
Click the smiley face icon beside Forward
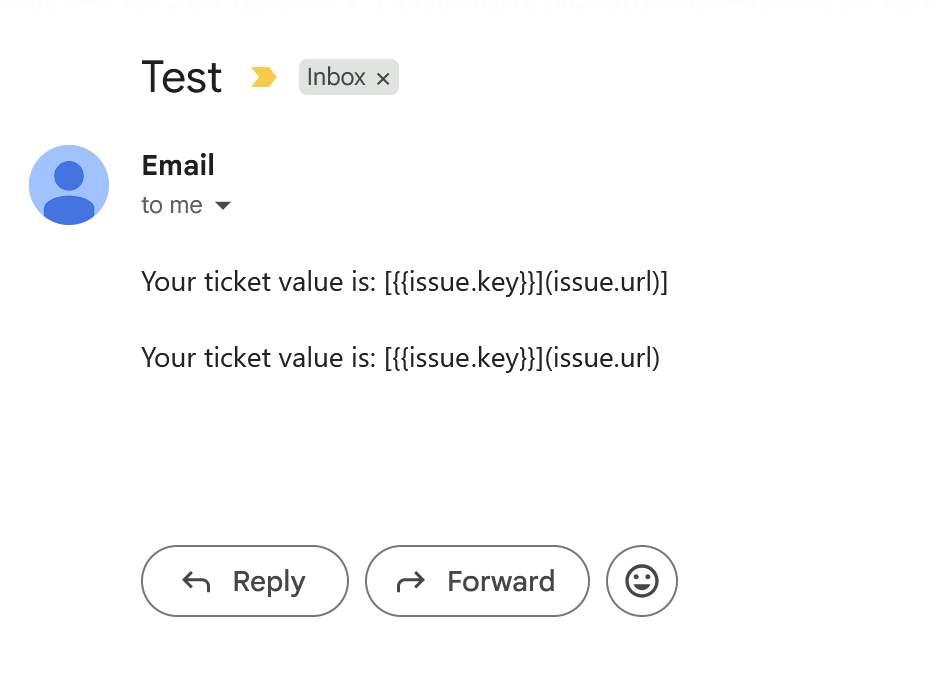tap(642, 581)
